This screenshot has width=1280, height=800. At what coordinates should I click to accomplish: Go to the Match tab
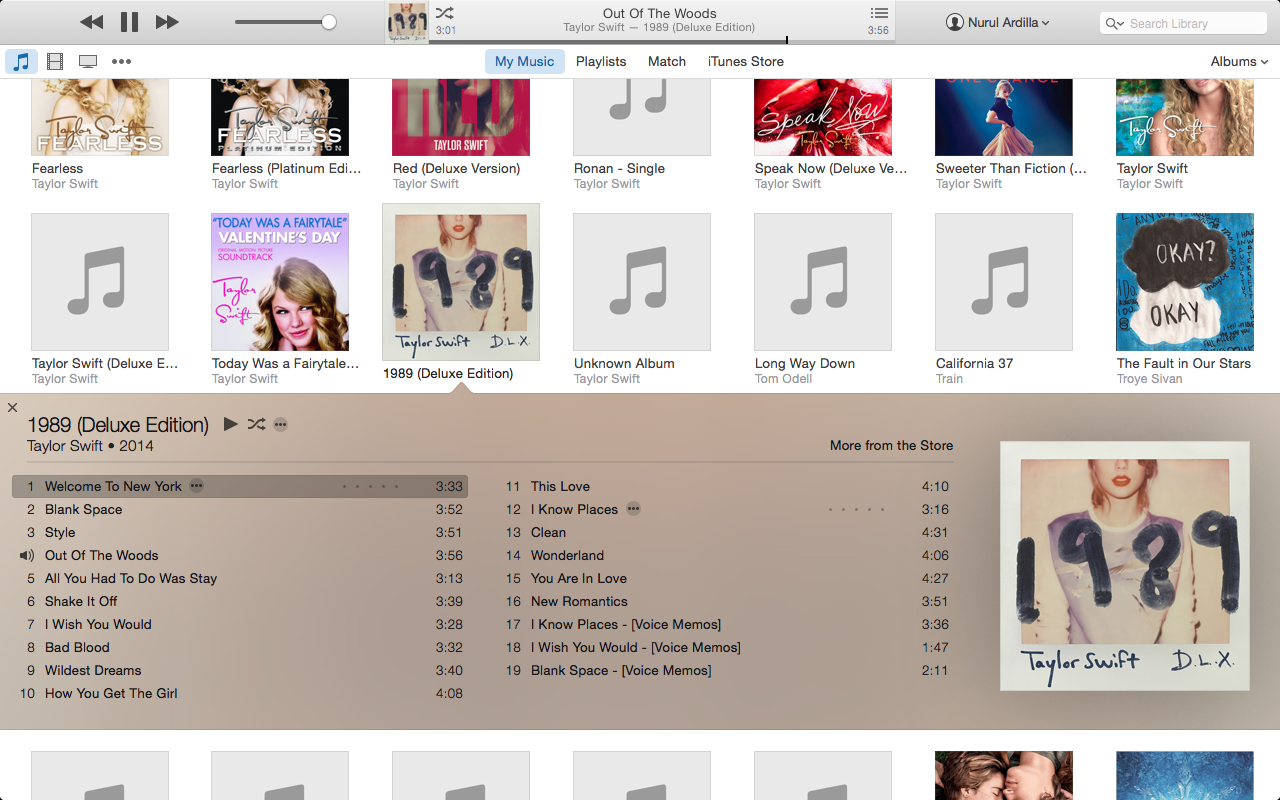tap(667, 61)
